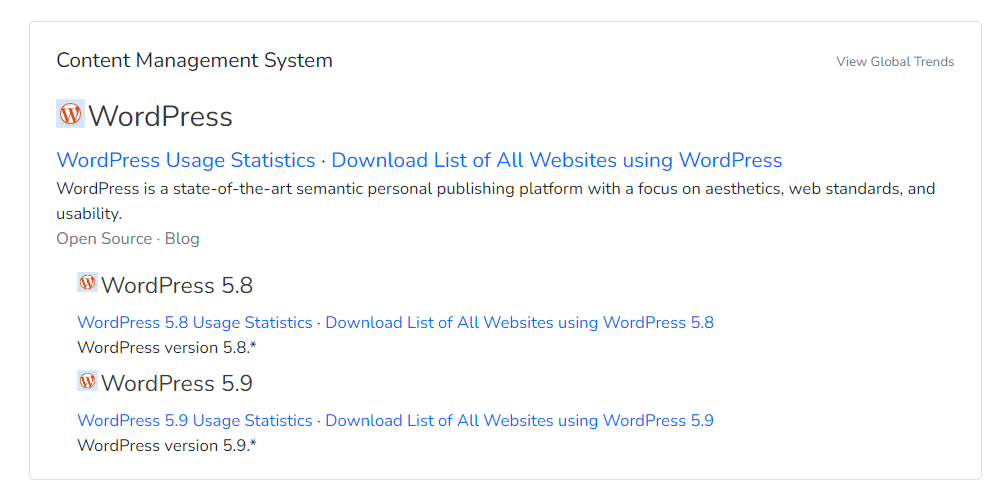
Task: Open Download List of All Websites using WordPress
Action: pyautogui.click(x=556, y=160)
